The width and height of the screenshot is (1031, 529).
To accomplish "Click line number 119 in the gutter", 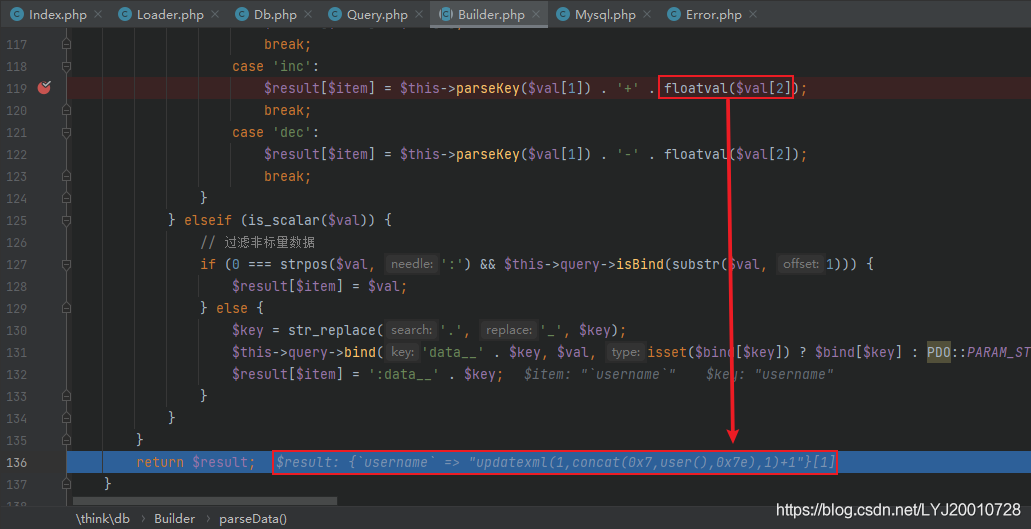I will click(16, 88).
